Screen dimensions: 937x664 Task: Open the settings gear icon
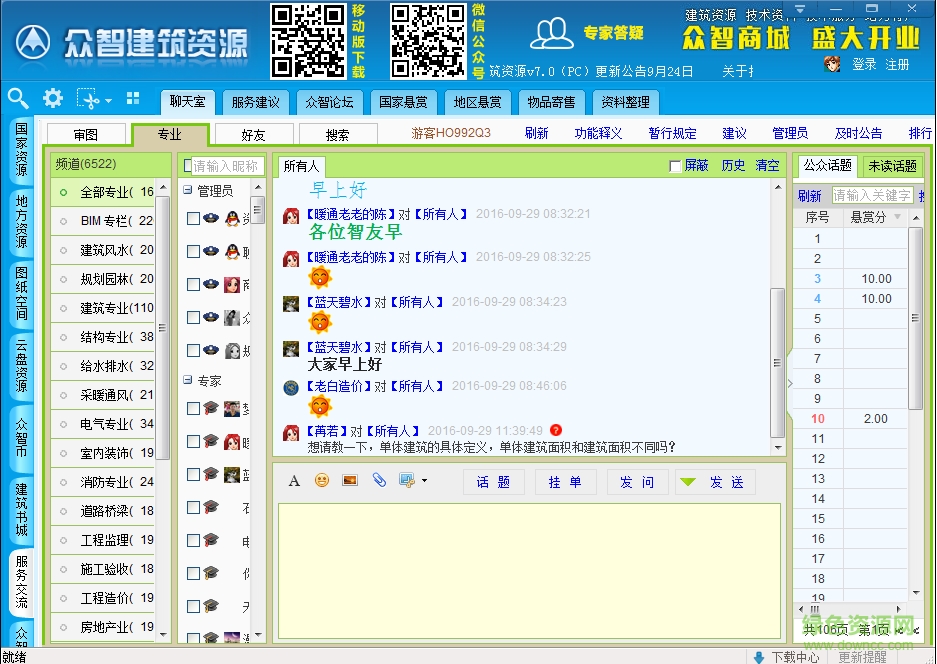(x=52, y=100)
